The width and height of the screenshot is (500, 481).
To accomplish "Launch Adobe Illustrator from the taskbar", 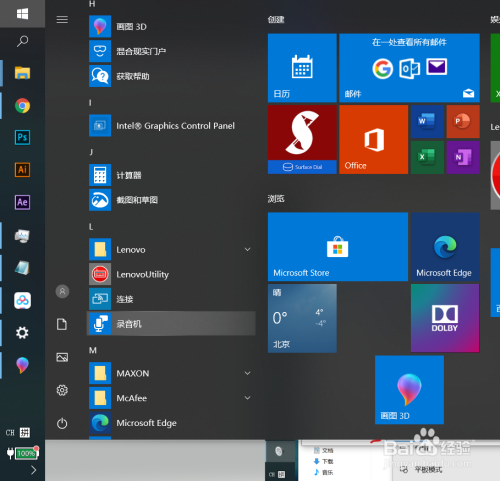I will pos(22,170).
